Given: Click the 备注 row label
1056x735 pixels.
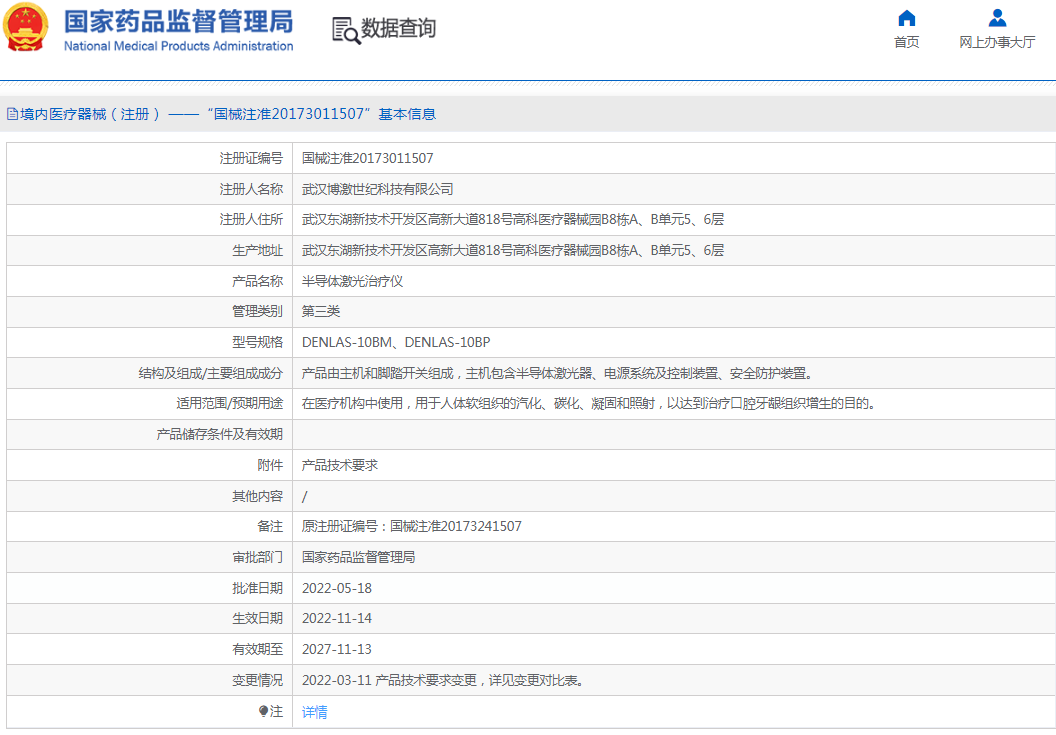Looking at the screenshot, I should point(270,526).
